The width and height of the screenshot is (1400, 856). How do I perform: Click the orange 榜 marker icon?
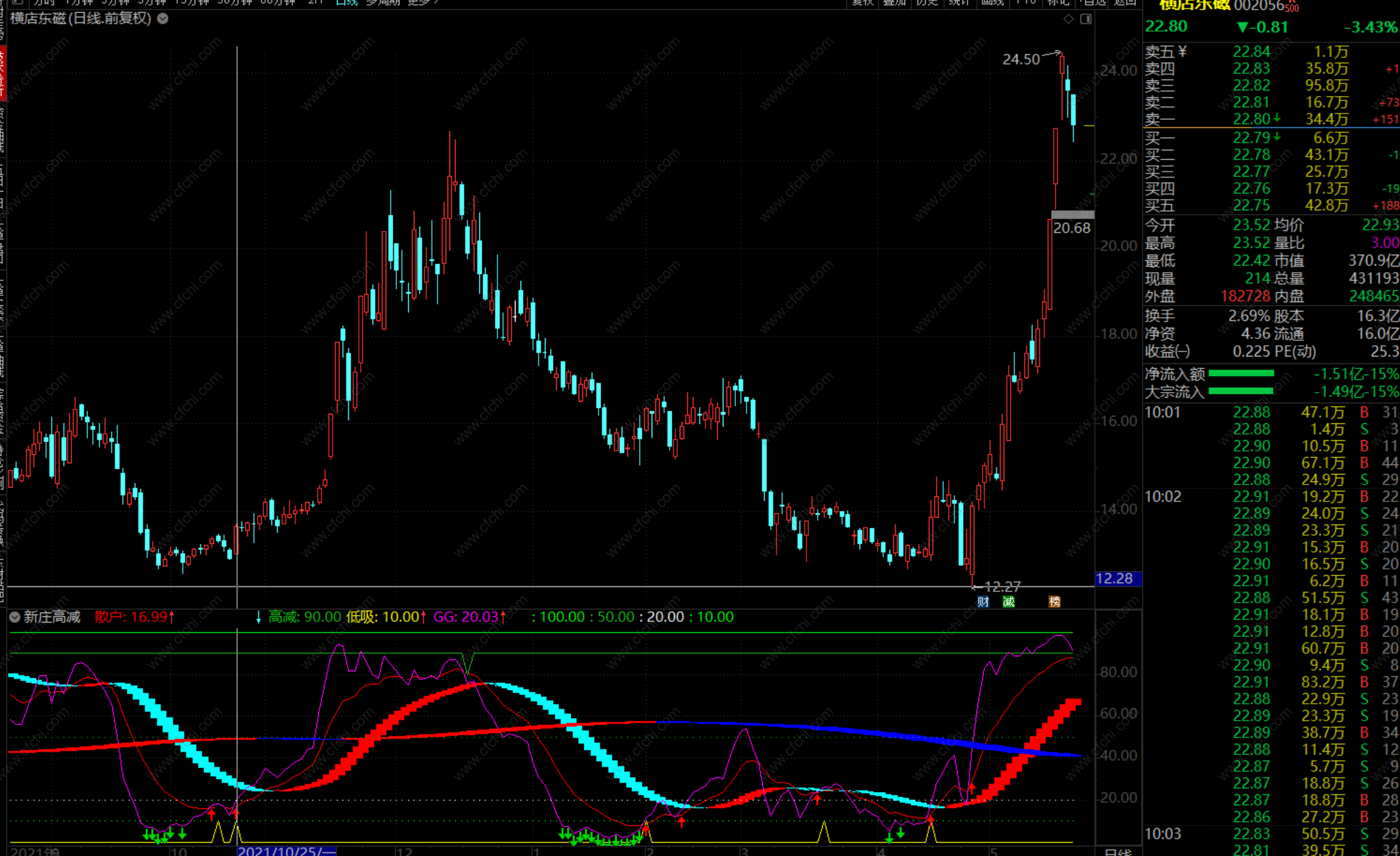(x=1054, y=601)
